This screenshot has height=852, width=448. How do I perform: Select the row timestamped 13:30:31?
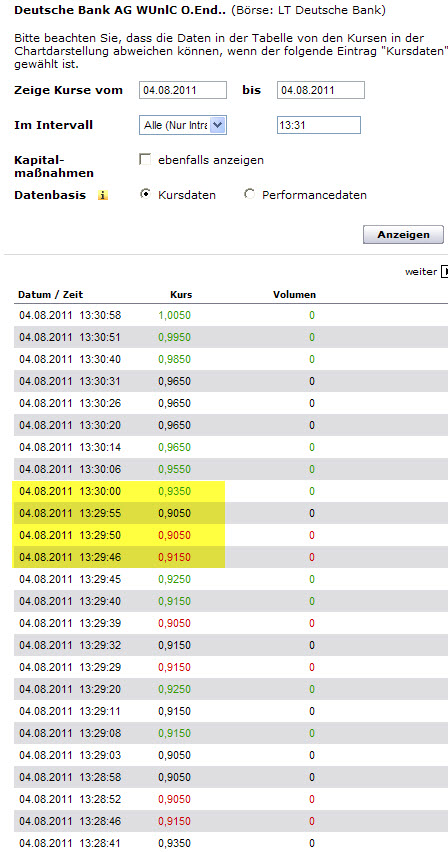click(x=231, y=381)
